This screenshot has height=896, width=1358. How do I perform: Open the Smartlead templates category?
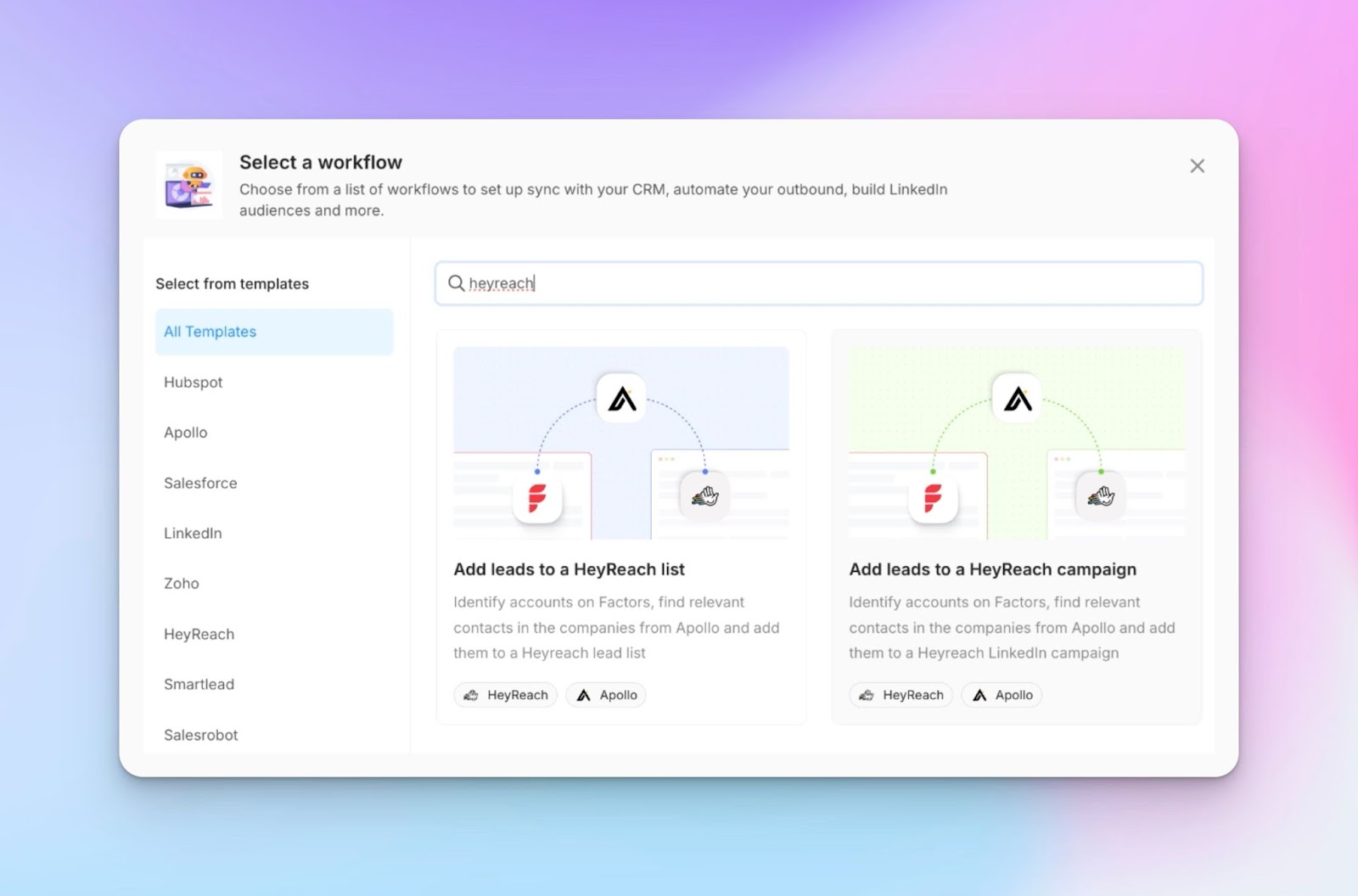[199, 684]
